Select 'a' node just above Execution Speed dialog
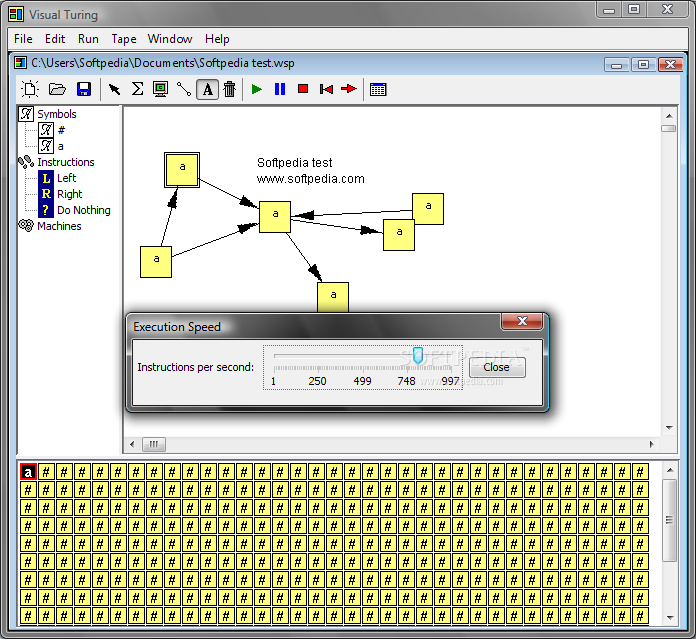This screenshot has width=696, height=639. (333, 297)
